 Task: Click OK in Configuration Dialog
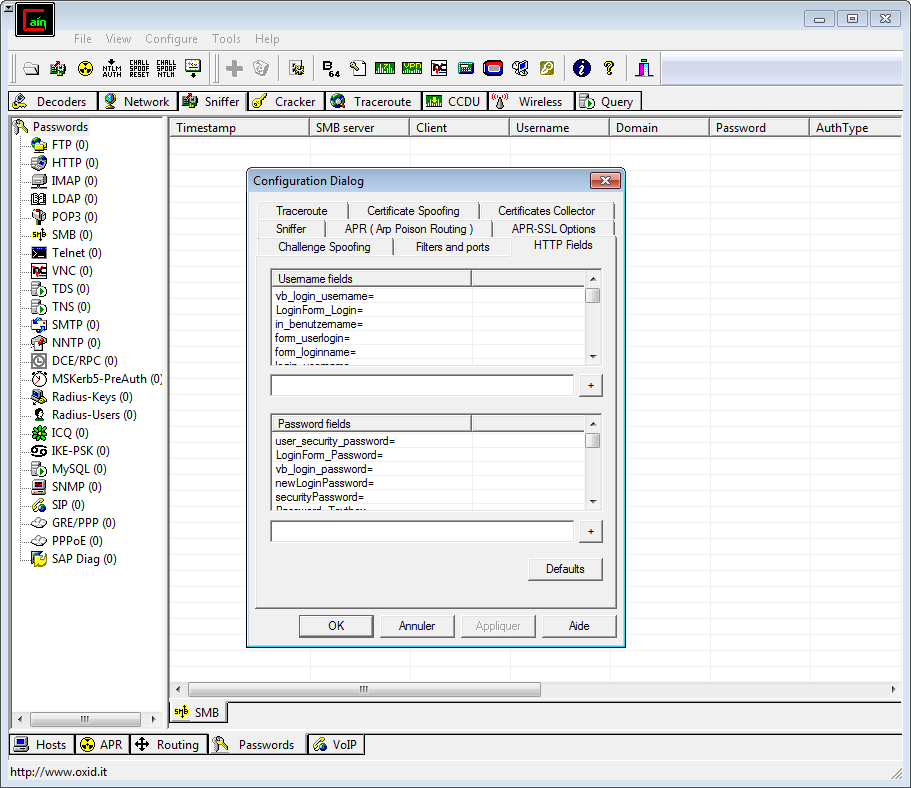[x=336, y=626]
